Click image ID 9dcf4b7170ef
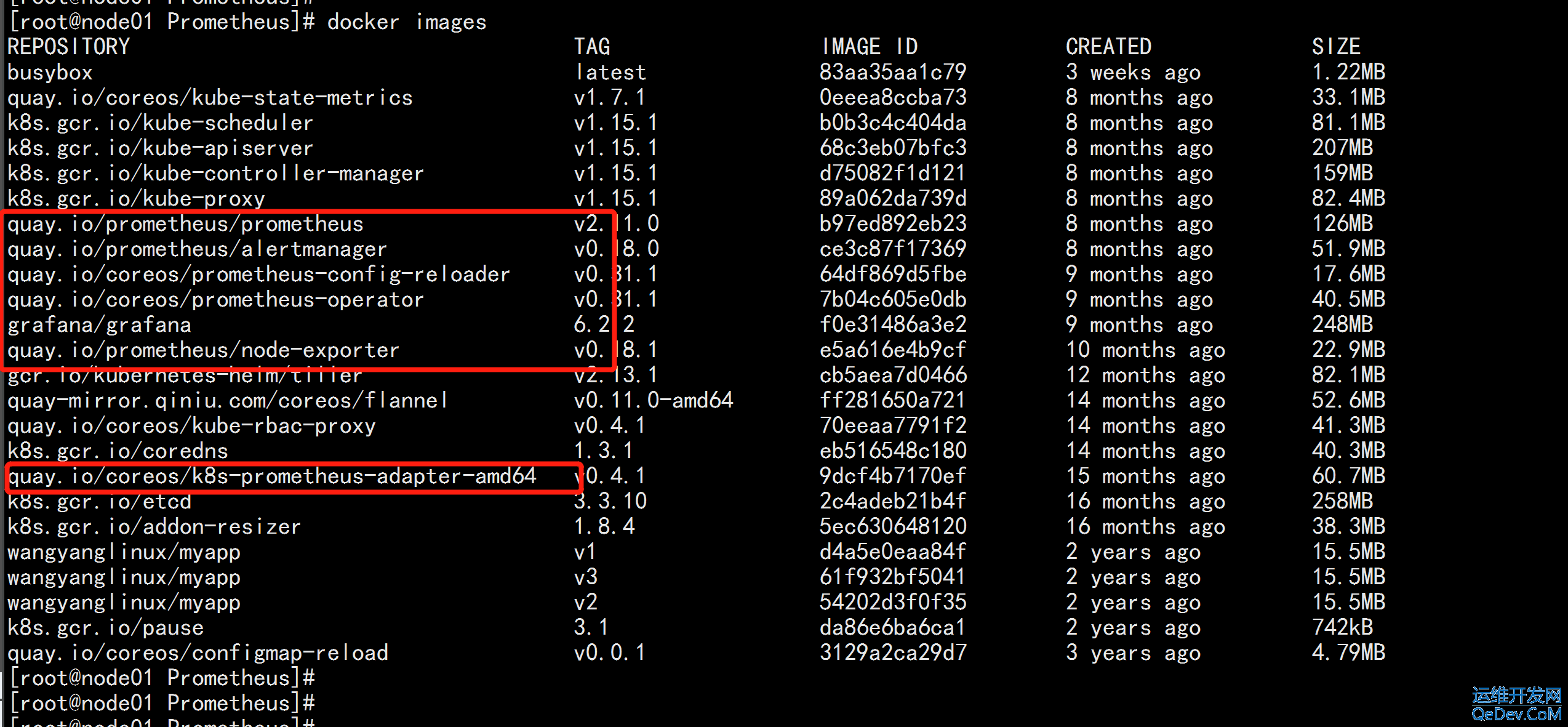This screenshot has width=1568, height=727. [893, 476]
